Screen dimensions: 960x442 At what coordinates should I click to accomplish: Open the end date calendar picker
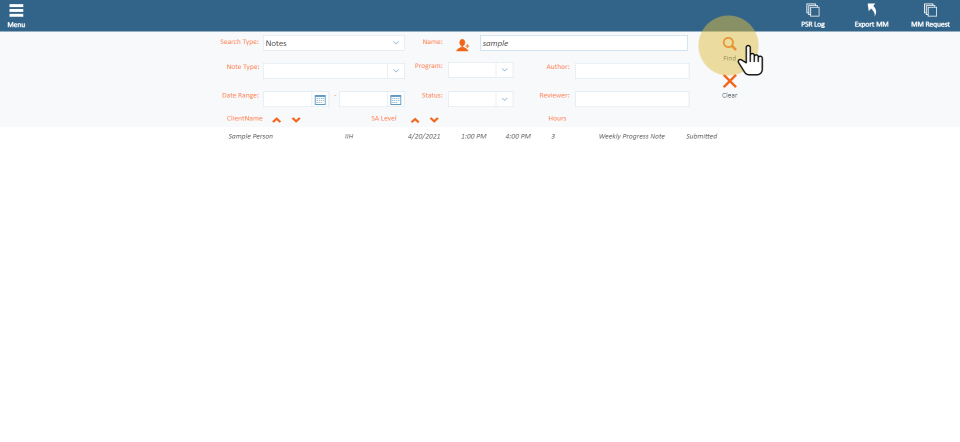pyautogui.click(x=395, y=99)
